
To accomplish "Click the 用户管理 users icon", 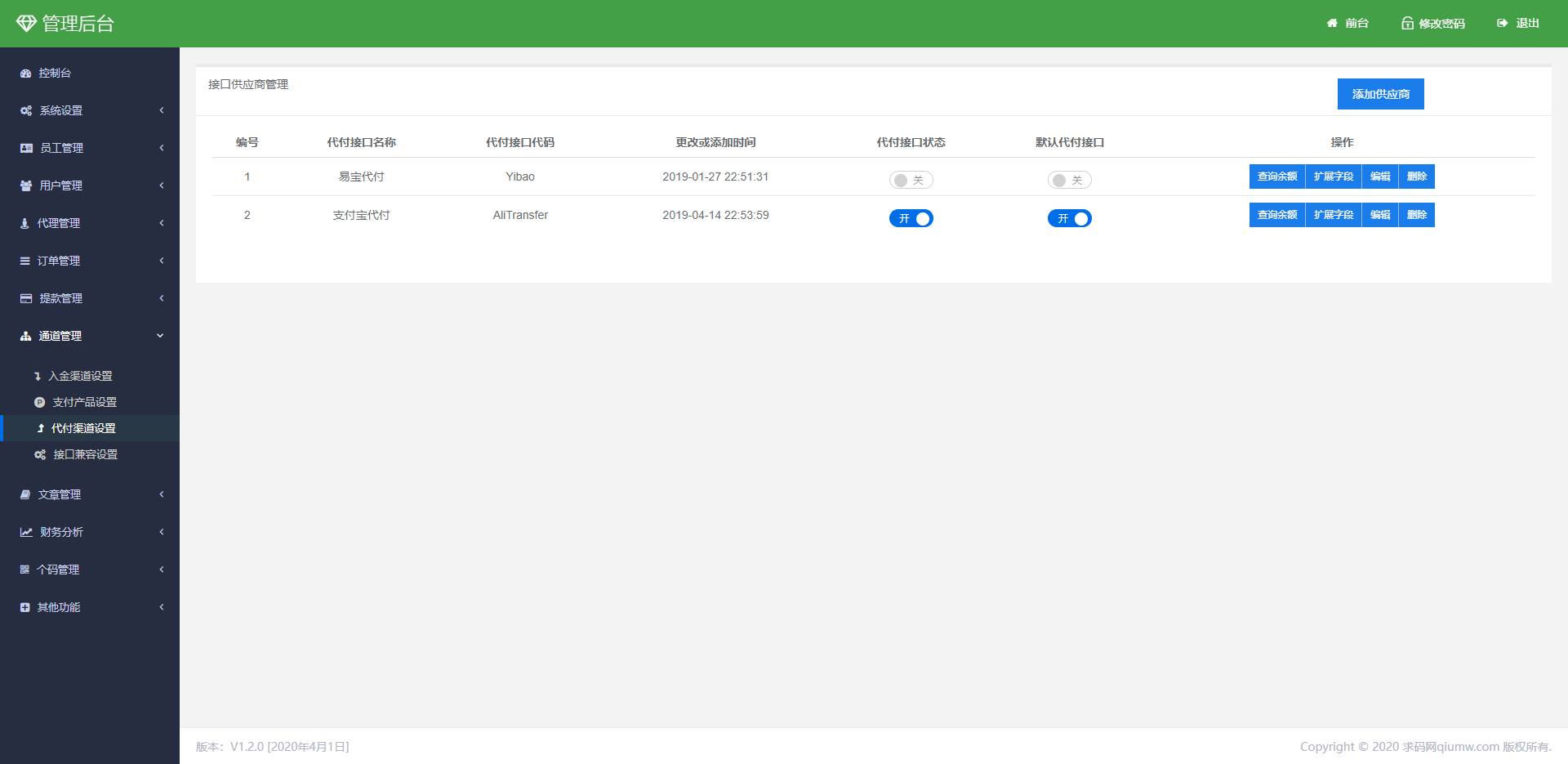I will 26,185.
